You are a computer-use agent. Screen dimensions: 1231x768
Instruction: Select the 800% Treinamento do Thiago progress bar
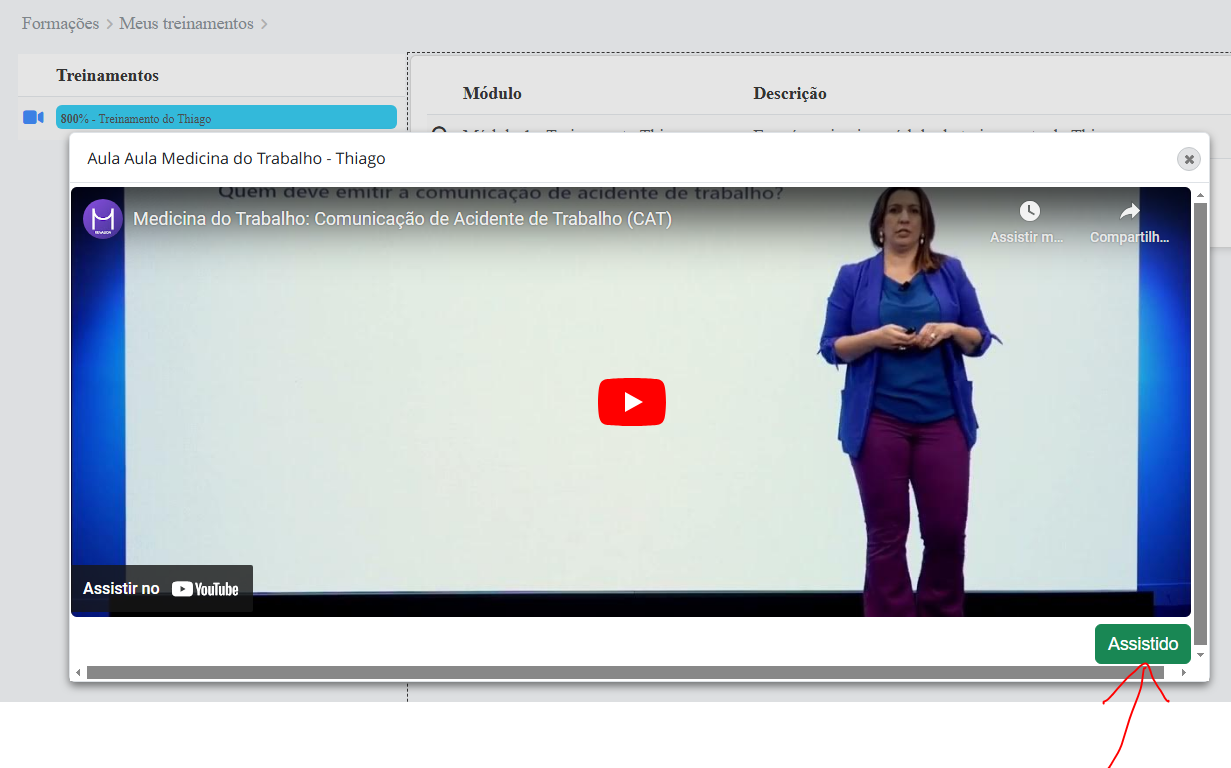click(x=226, y=118)
